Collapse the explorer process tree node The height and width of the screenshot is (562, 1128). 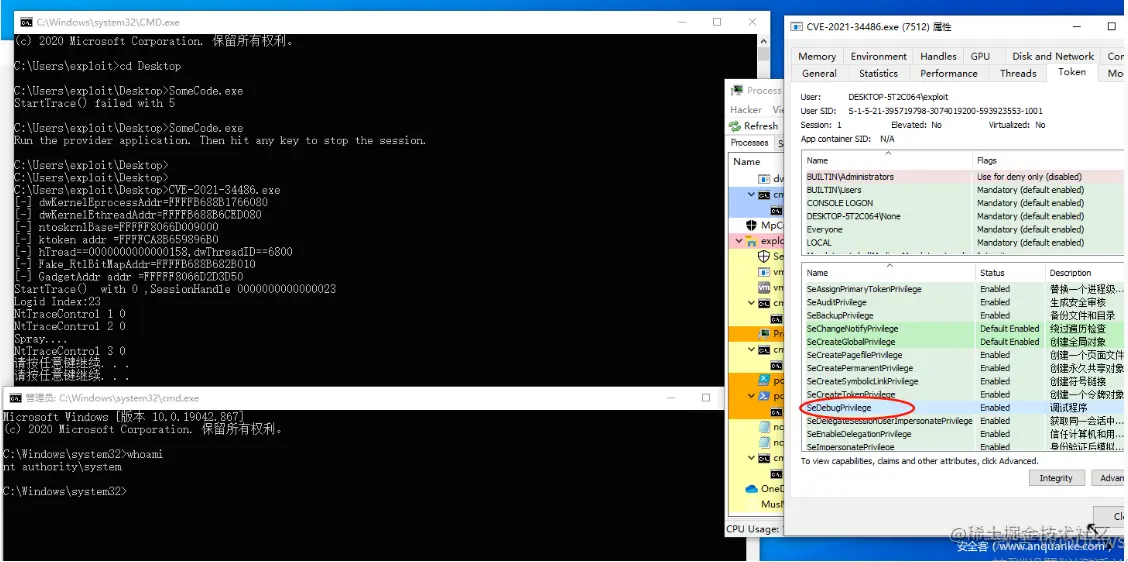[740, 241]
